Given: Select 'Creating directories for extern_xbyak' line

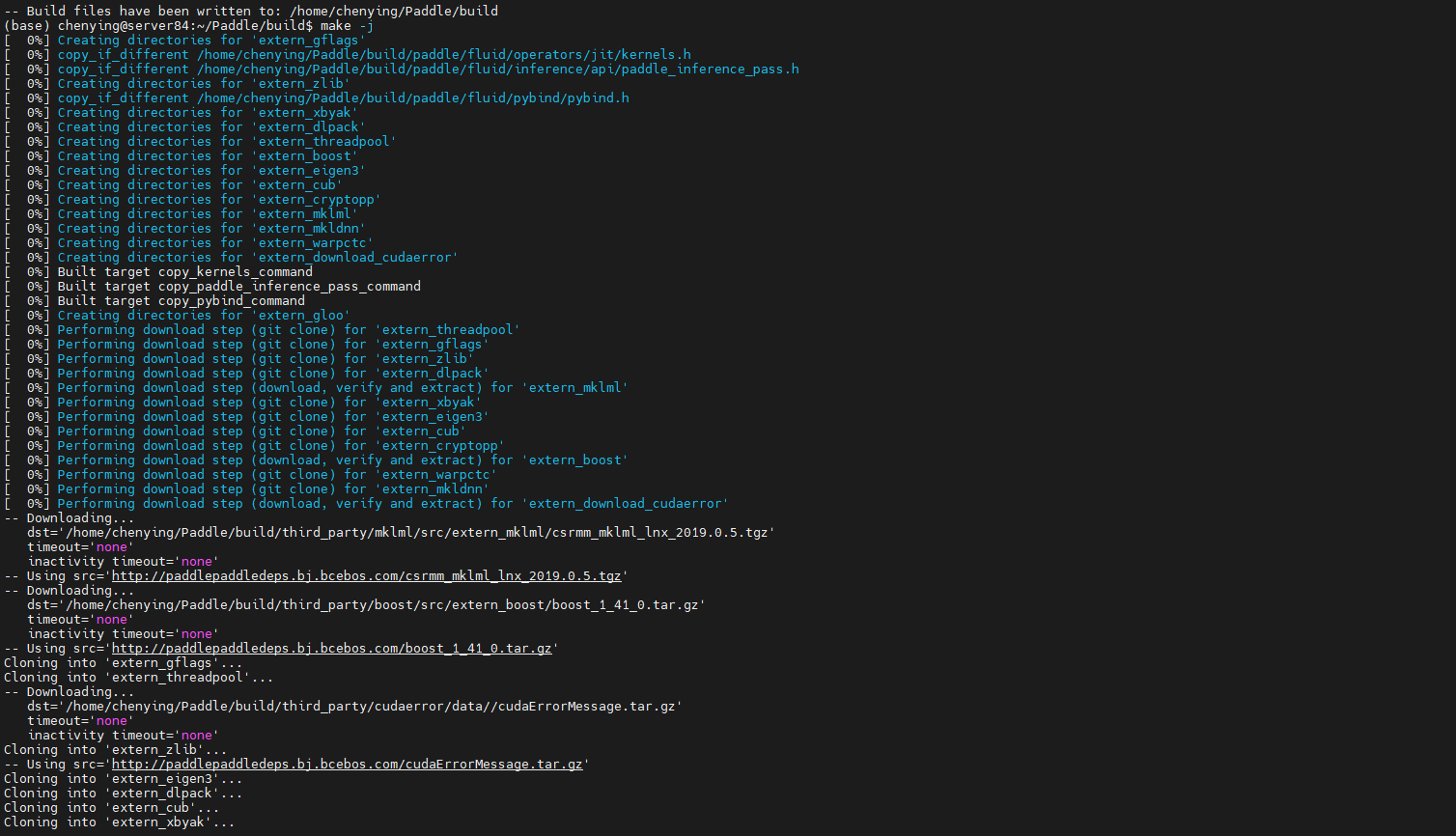Looking at the screenshot, I should click(182, 112).
